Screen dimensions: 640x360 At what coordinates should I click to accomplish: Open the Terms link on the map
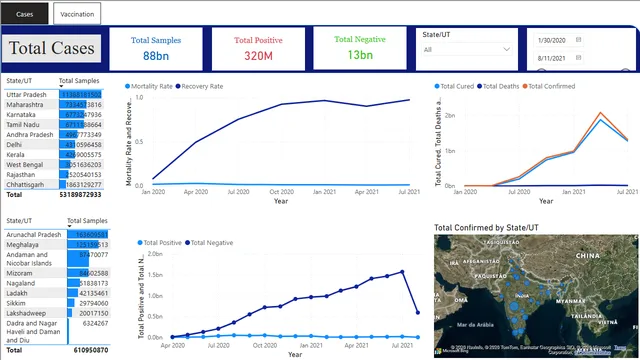pos(620,347)
